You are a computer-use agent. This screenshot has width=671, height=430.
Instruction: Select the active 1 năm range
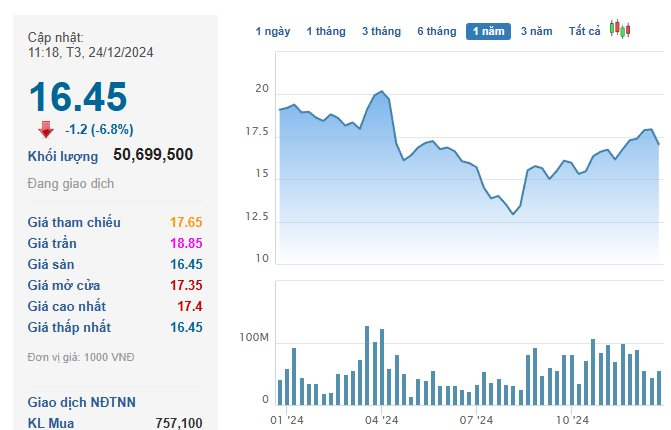click(488, 31)
